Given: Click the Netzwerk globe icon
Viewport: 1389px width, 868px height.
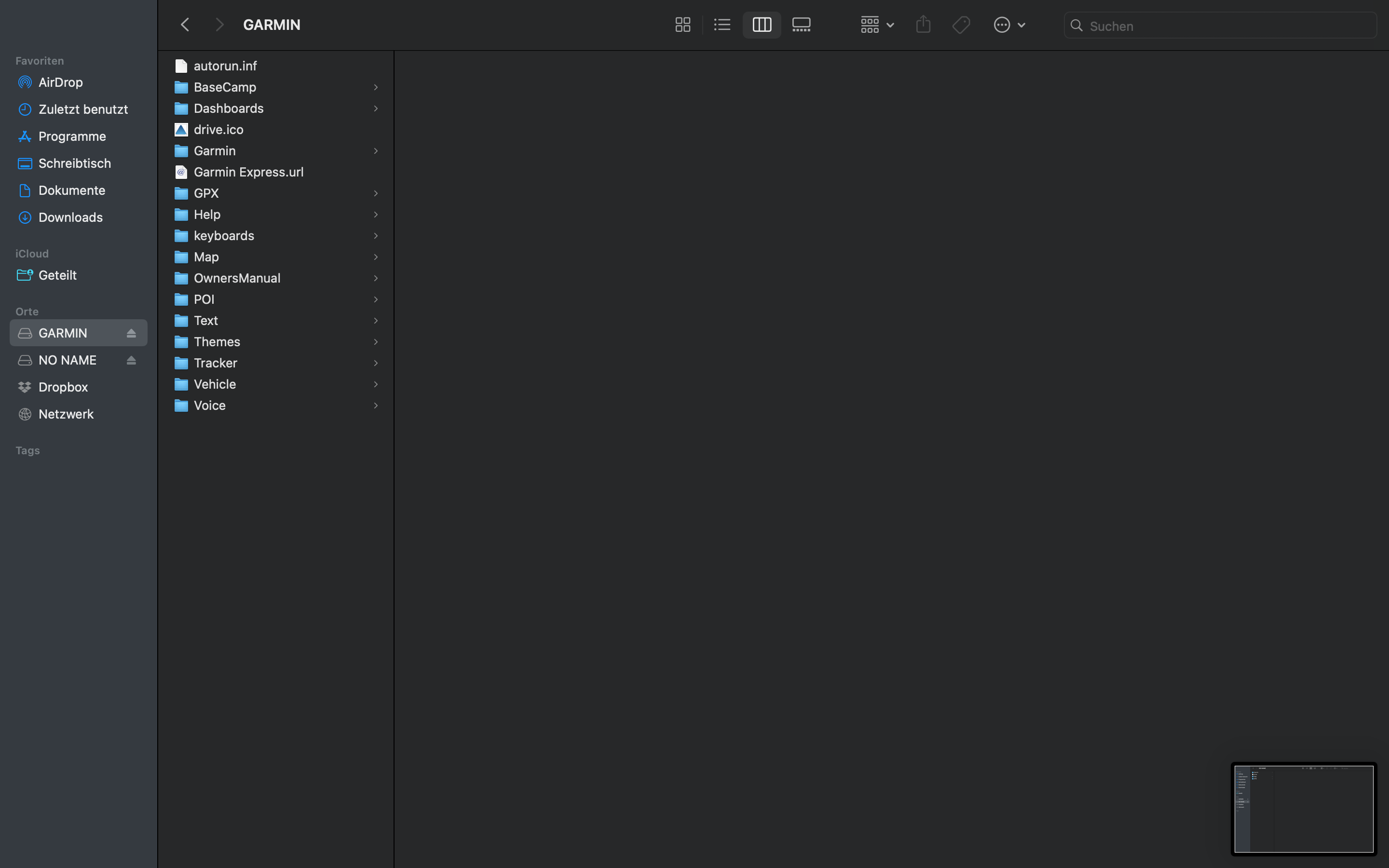Looking at the screenshot, I should point(25,414).
